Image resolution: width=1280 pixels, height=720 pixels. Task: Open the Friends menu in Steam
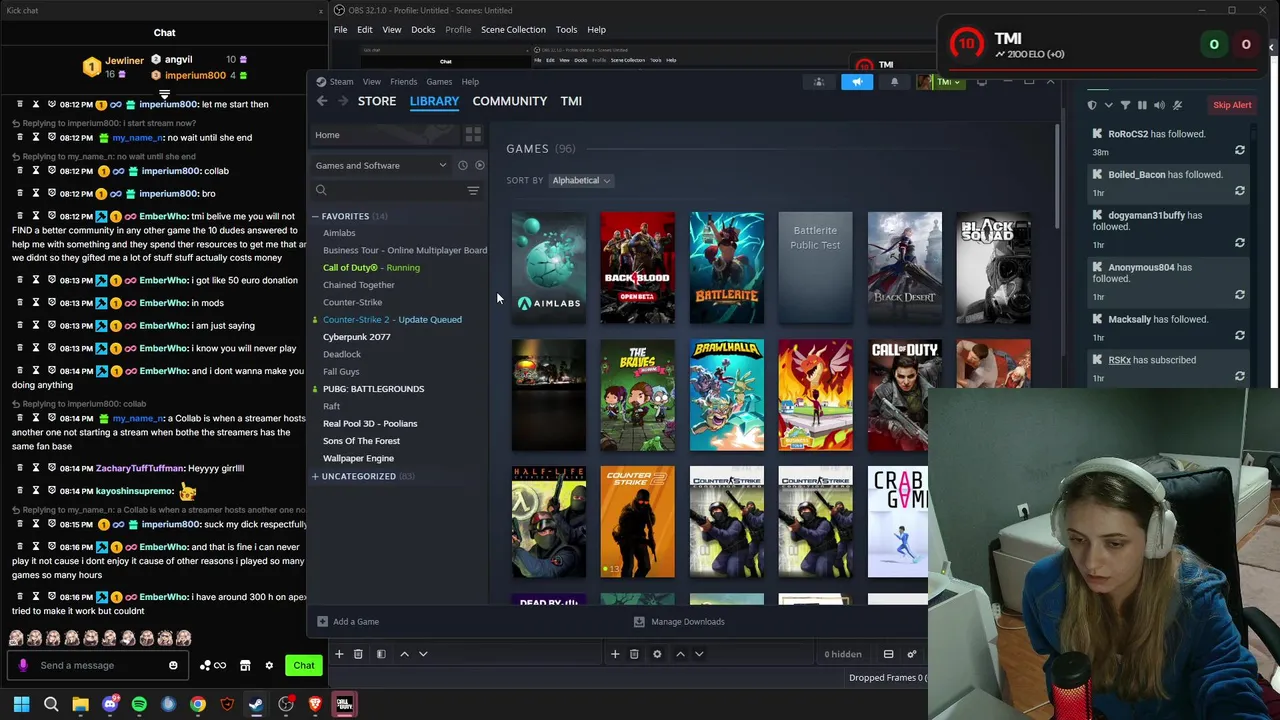tap(404, 82)
